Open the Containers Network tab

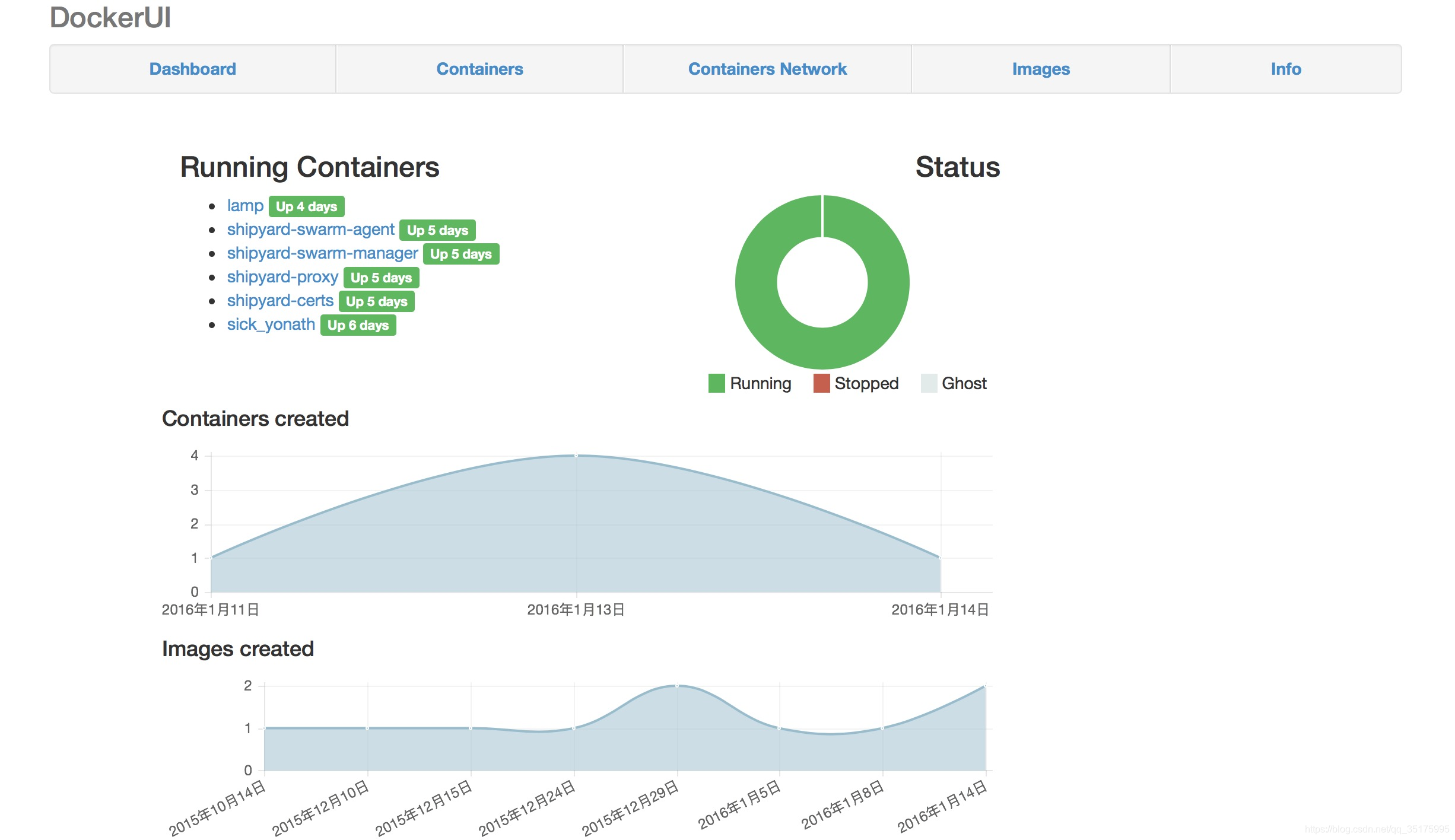(x=767, y=69)
